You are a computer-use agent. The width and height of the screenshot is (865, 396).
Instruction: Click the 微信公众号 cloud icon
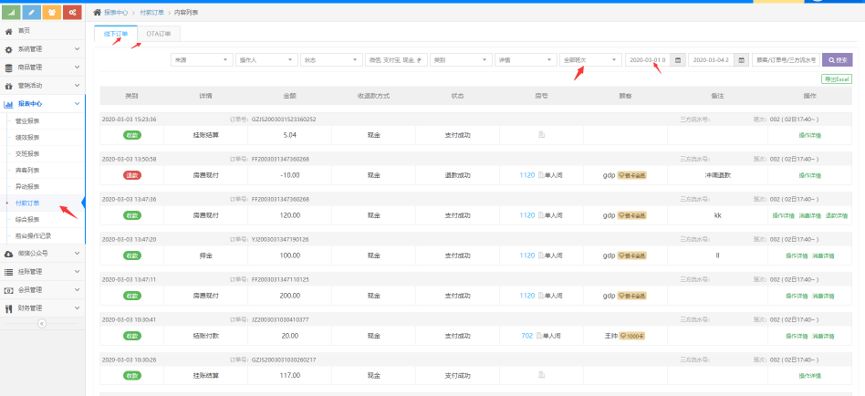point(8,254)
